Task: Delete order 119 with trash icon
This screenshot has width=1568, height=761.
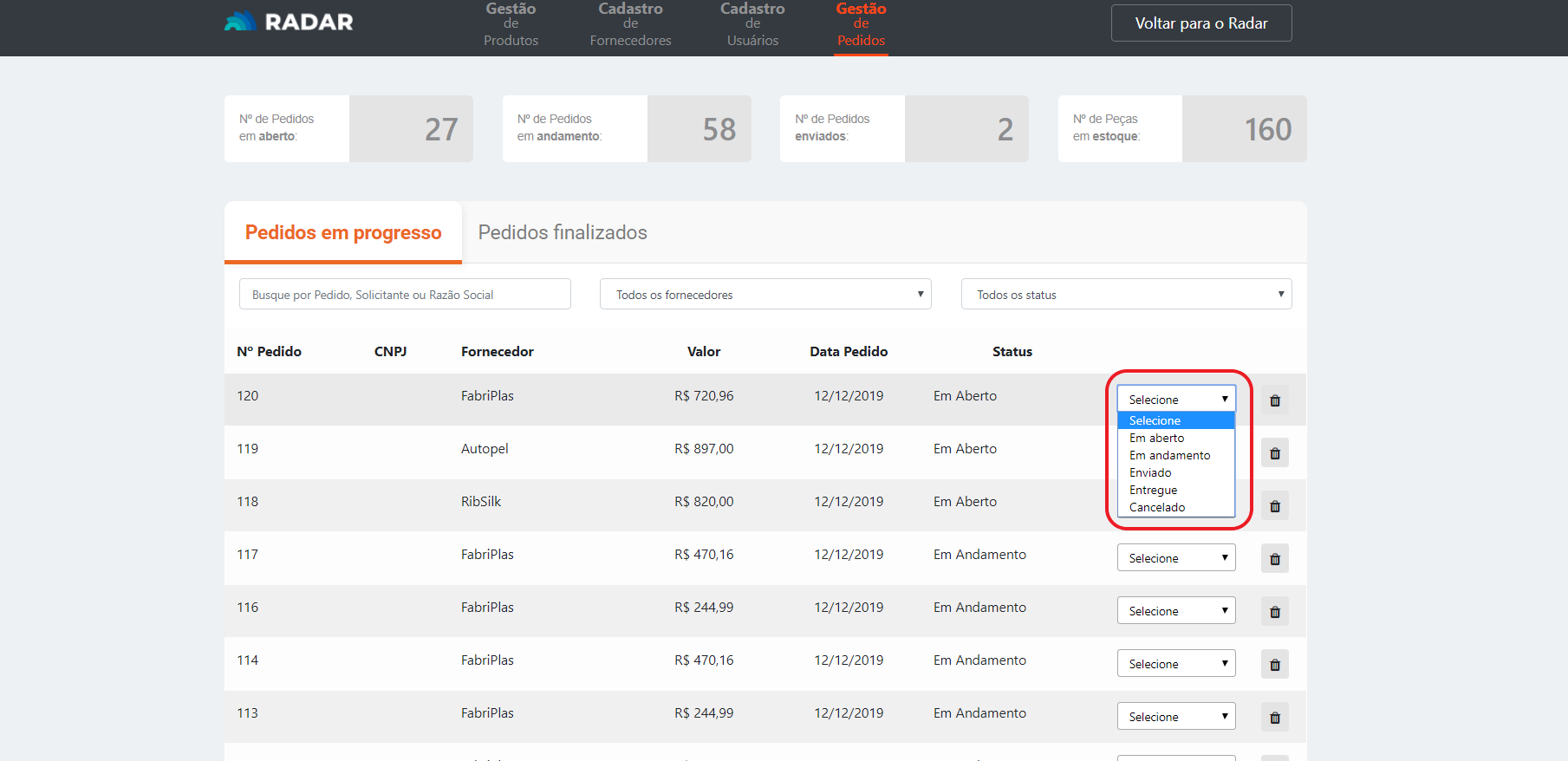Action: [1274, 453]
